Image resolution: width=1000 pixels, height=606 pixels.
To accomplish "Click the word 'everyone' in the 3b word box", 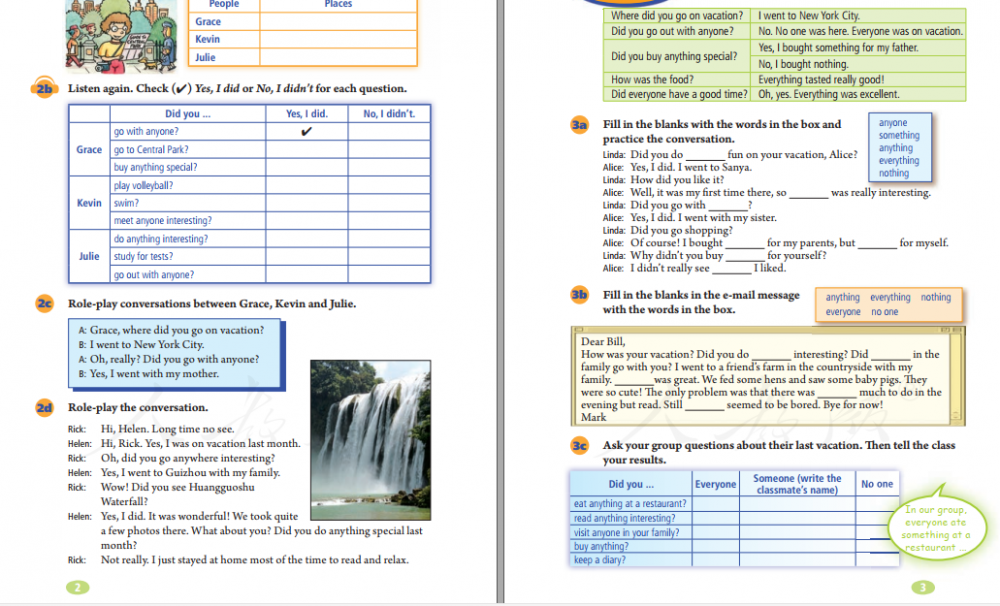I will click(843, 312).
